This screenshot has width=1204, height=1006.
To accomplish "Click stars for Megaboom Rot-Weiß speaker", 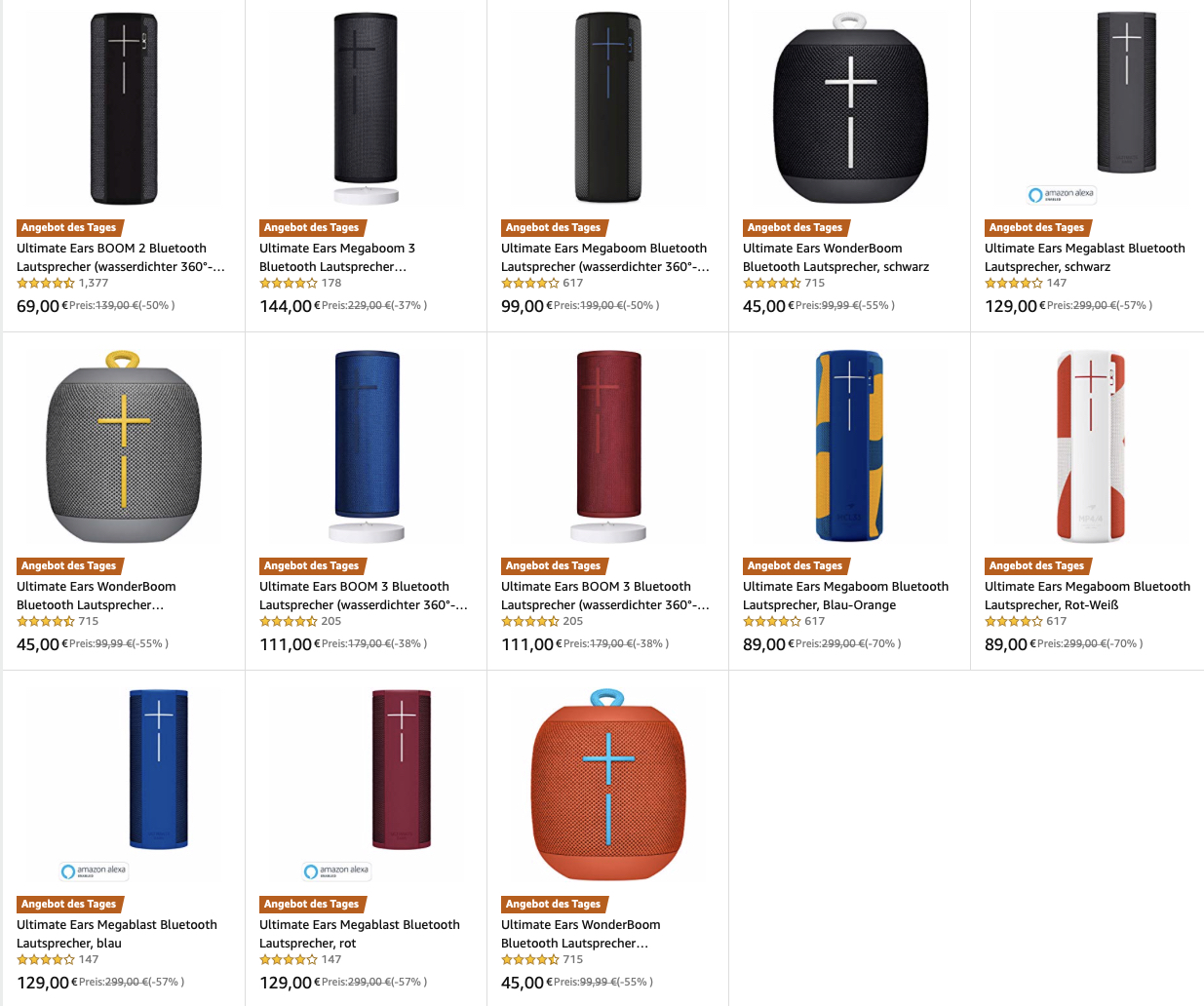I will point(1014,622).
